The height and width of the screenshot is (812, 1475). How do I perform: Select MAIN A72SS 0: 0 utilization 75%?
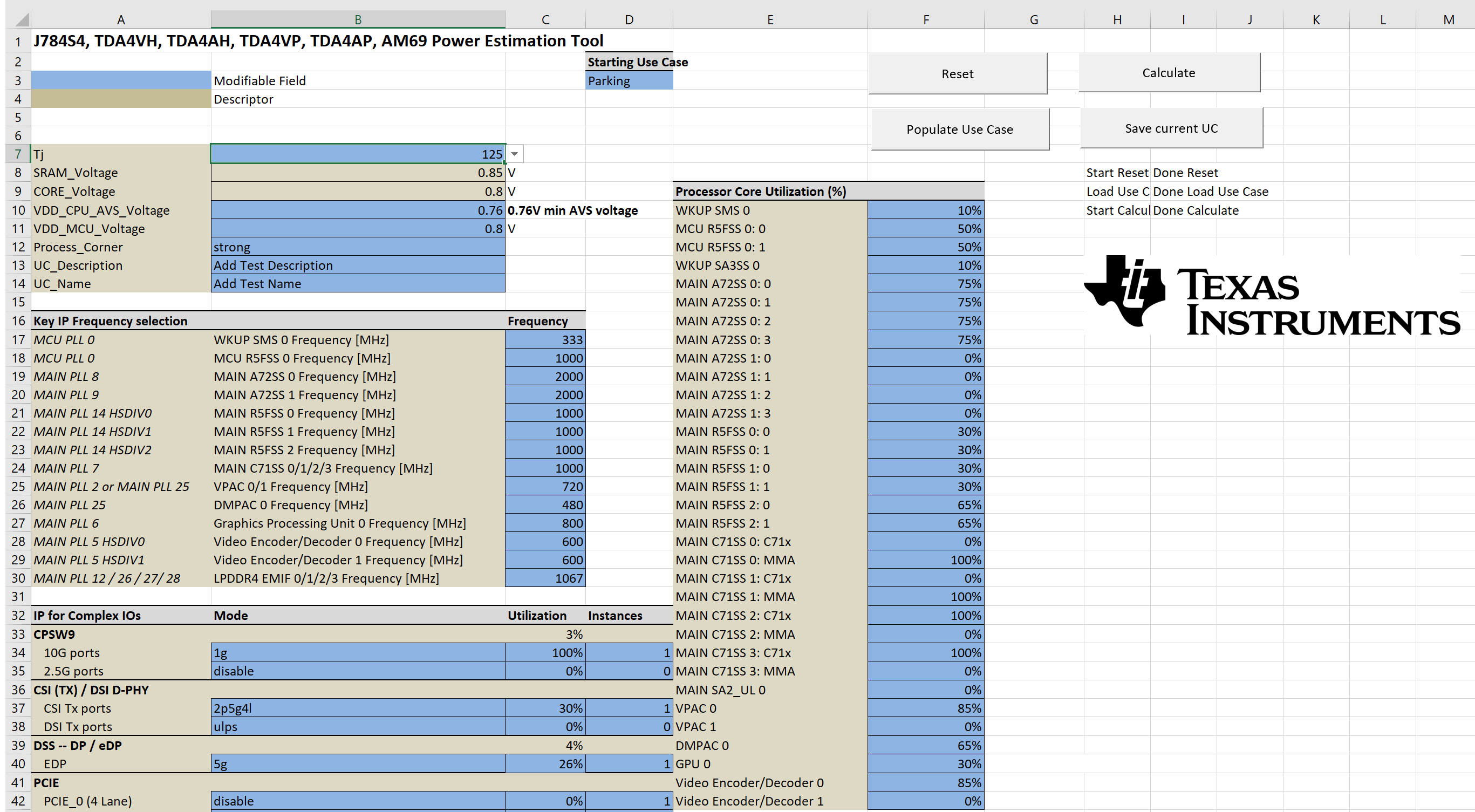(x=926, y=283)
